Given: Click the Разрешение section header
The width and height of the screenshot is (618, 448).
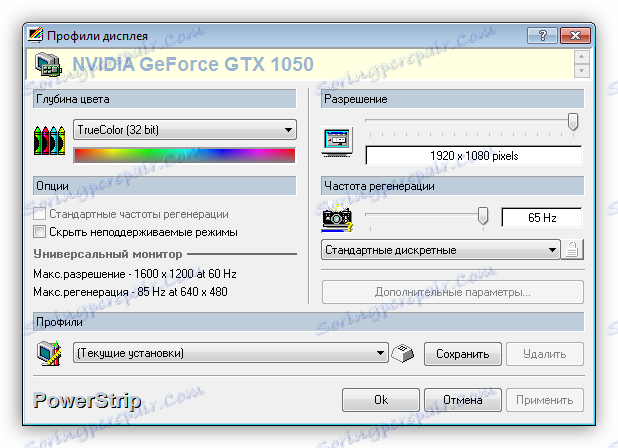Looking at the screenshot, I should pos(452,99).
